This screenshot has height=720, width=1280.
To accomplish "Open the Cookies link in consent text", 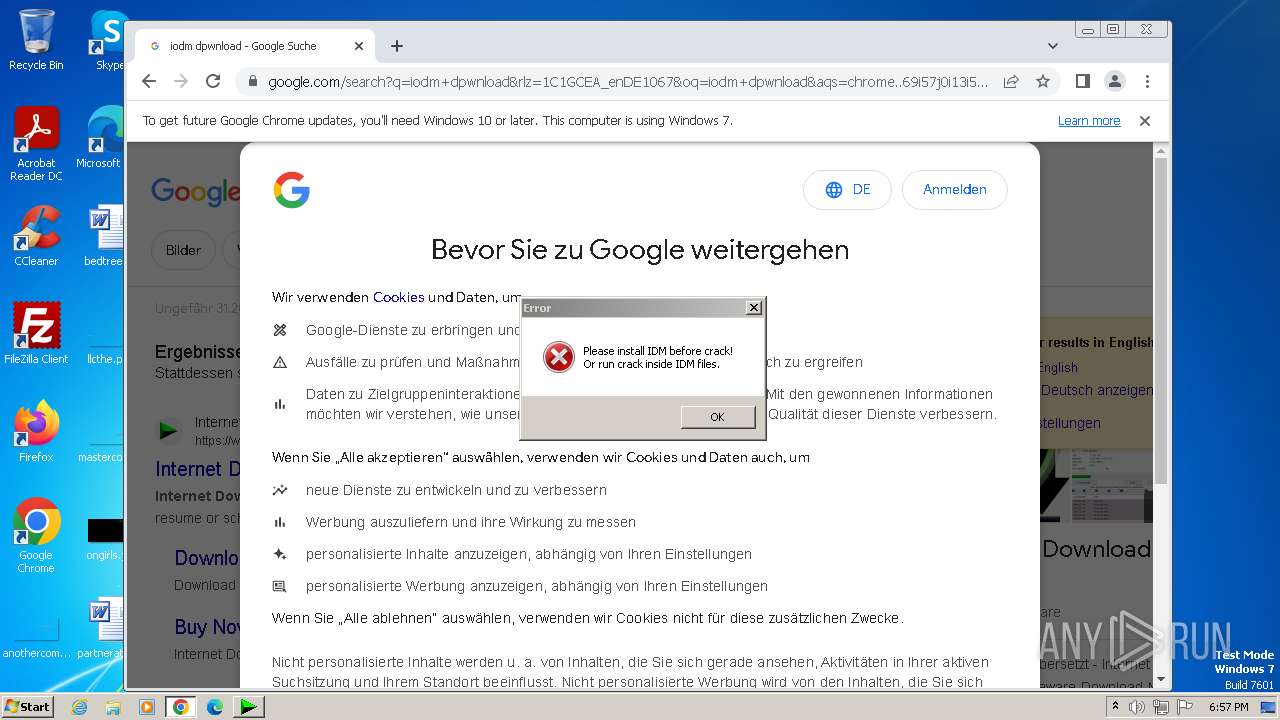I will pos(398,297).
